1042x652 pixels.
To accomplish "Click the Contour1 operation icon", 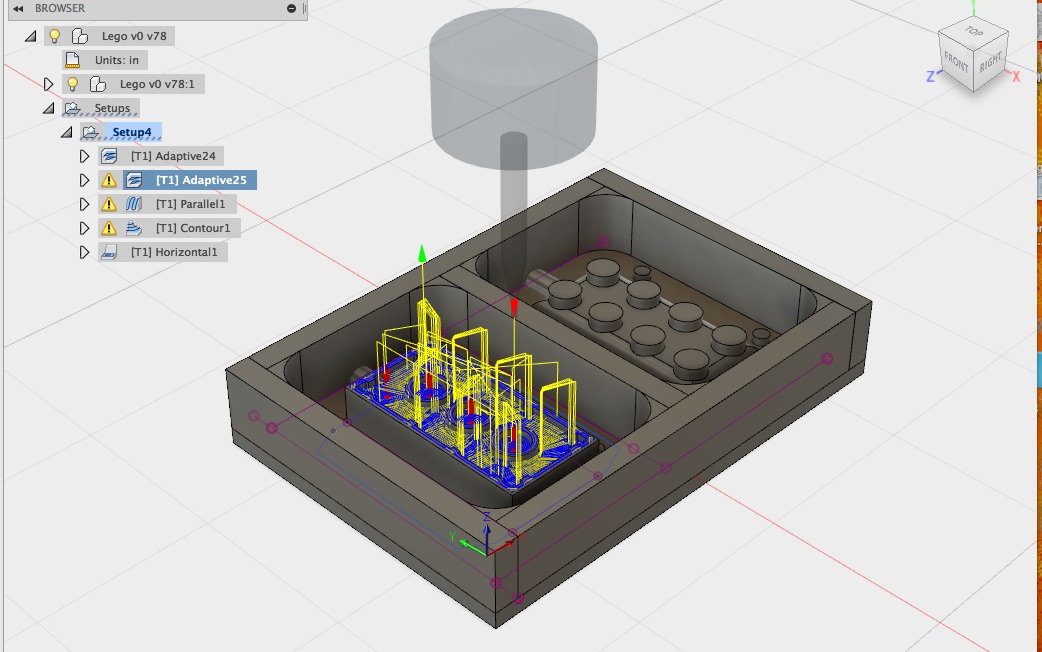I will (x=134, y=228).
